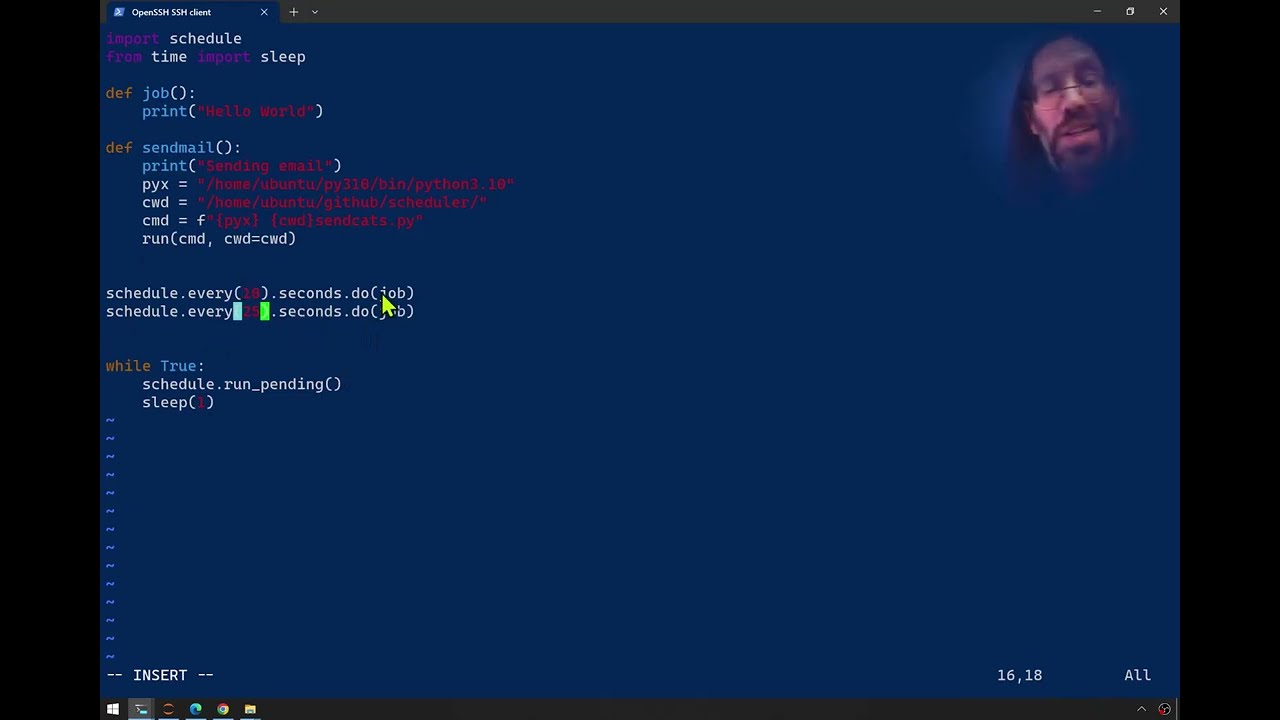Open Microsoft Edge from the taskbar
This screenshot has height=720, width=1280.
[195, 709]
